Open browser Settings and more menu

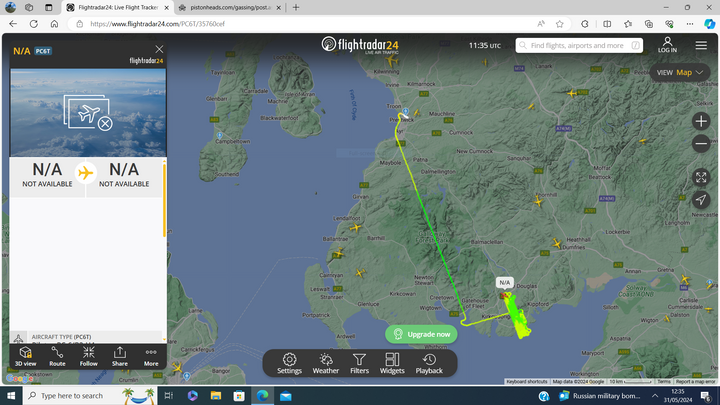[x=690, y=24]
